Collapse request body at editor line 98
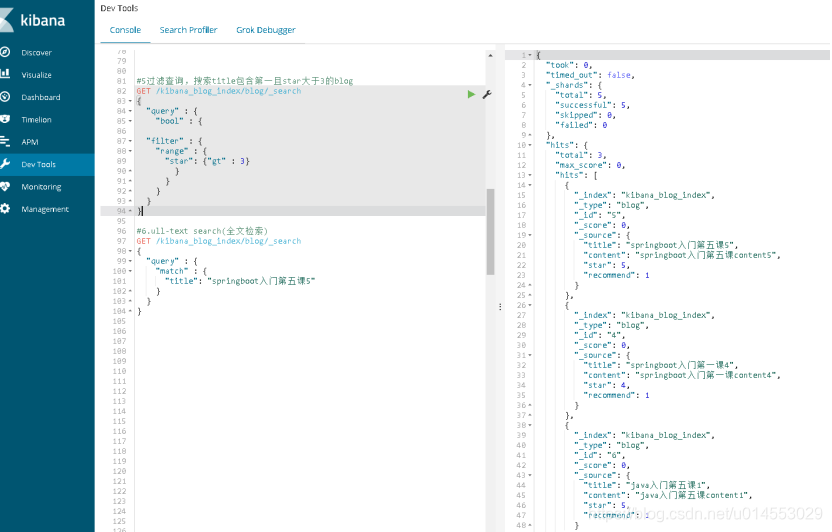 (x=131, y=251)
